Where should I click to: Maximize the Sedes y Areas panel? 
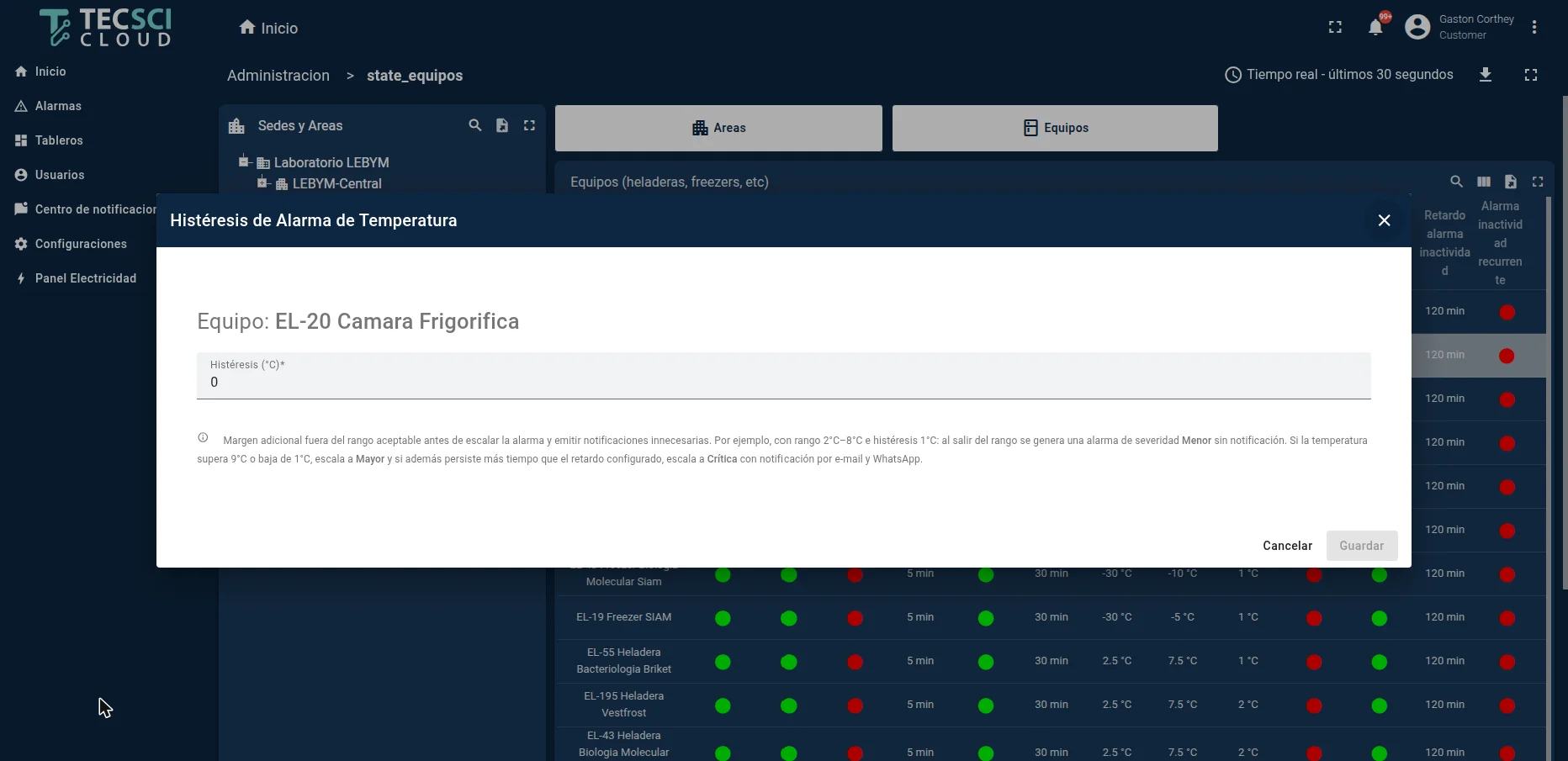(x=529, y=125)
